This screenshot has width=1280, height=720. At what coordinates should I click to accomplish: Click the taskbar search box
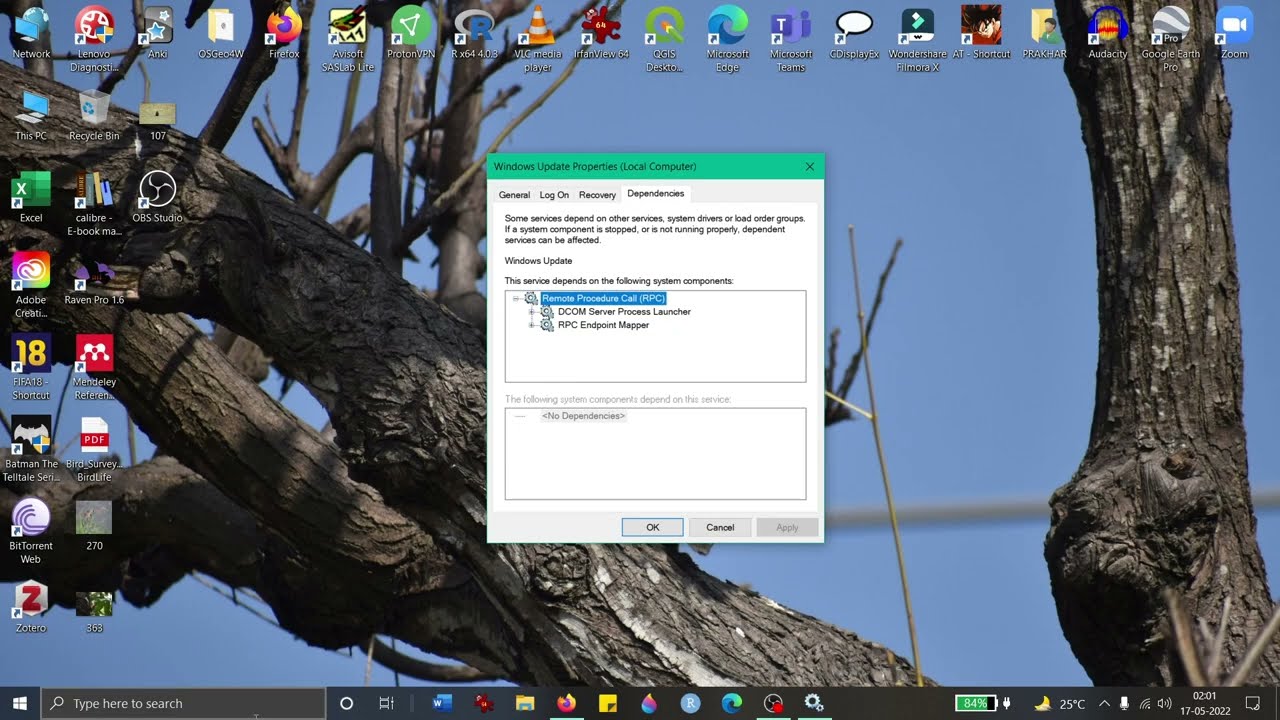tap(183, 703)
